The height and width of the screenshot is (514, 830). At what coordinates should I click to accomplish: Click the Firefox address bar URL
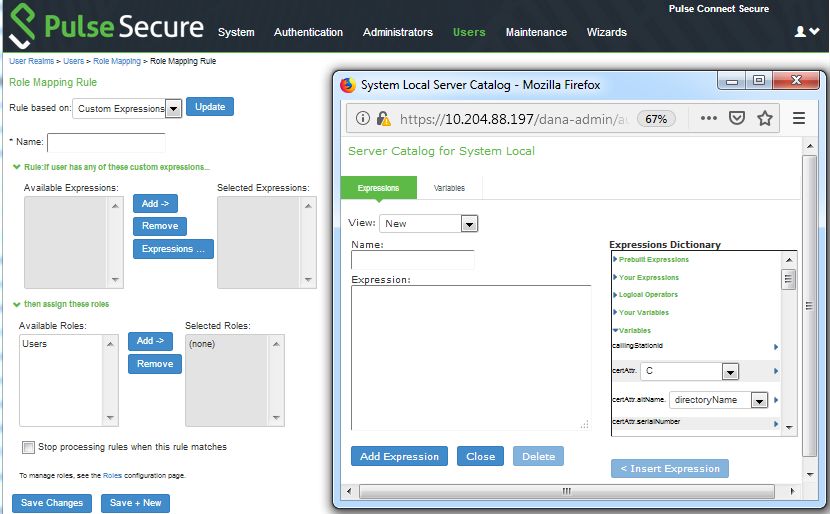point(513,119)
